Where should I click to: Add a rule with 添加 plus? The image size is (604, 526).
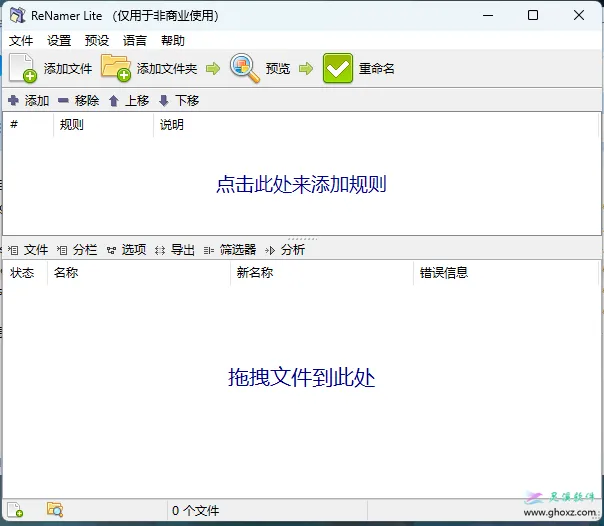(x=29, y=101)
